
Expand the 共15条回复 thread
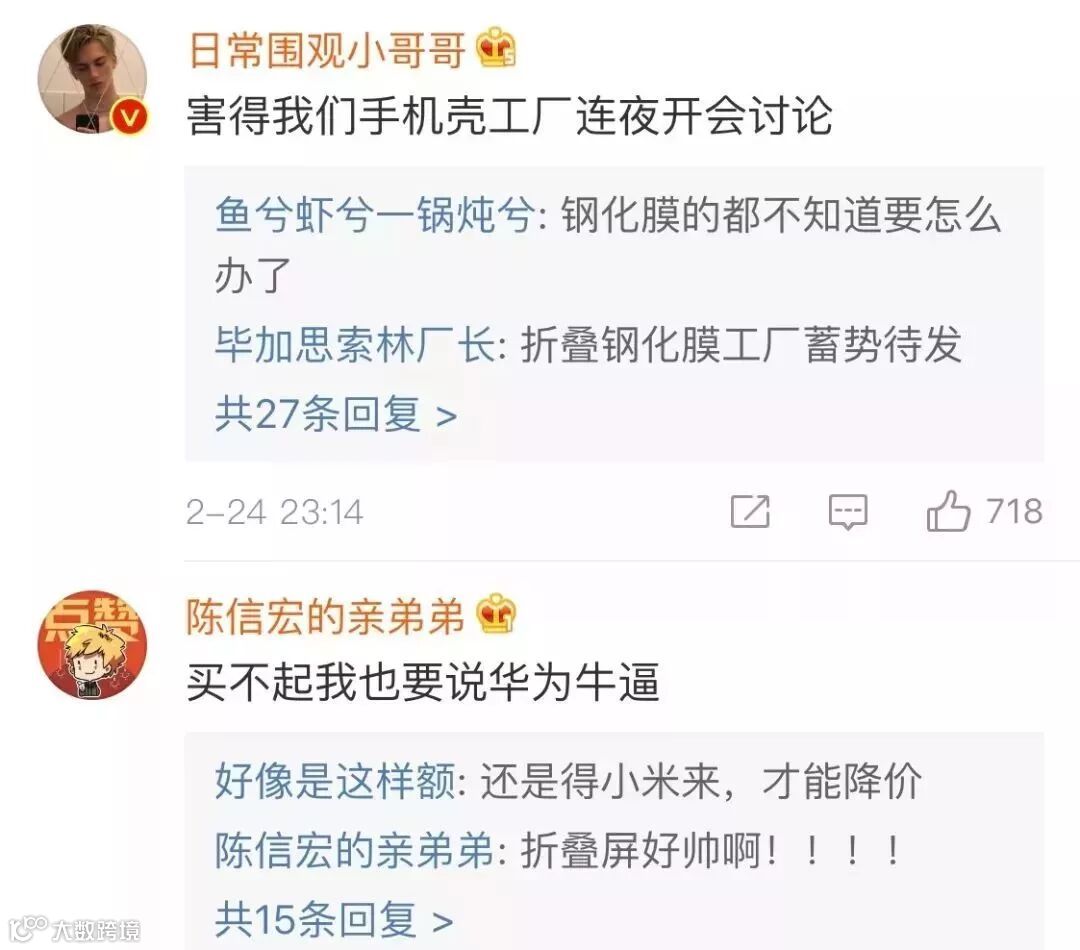334,920
